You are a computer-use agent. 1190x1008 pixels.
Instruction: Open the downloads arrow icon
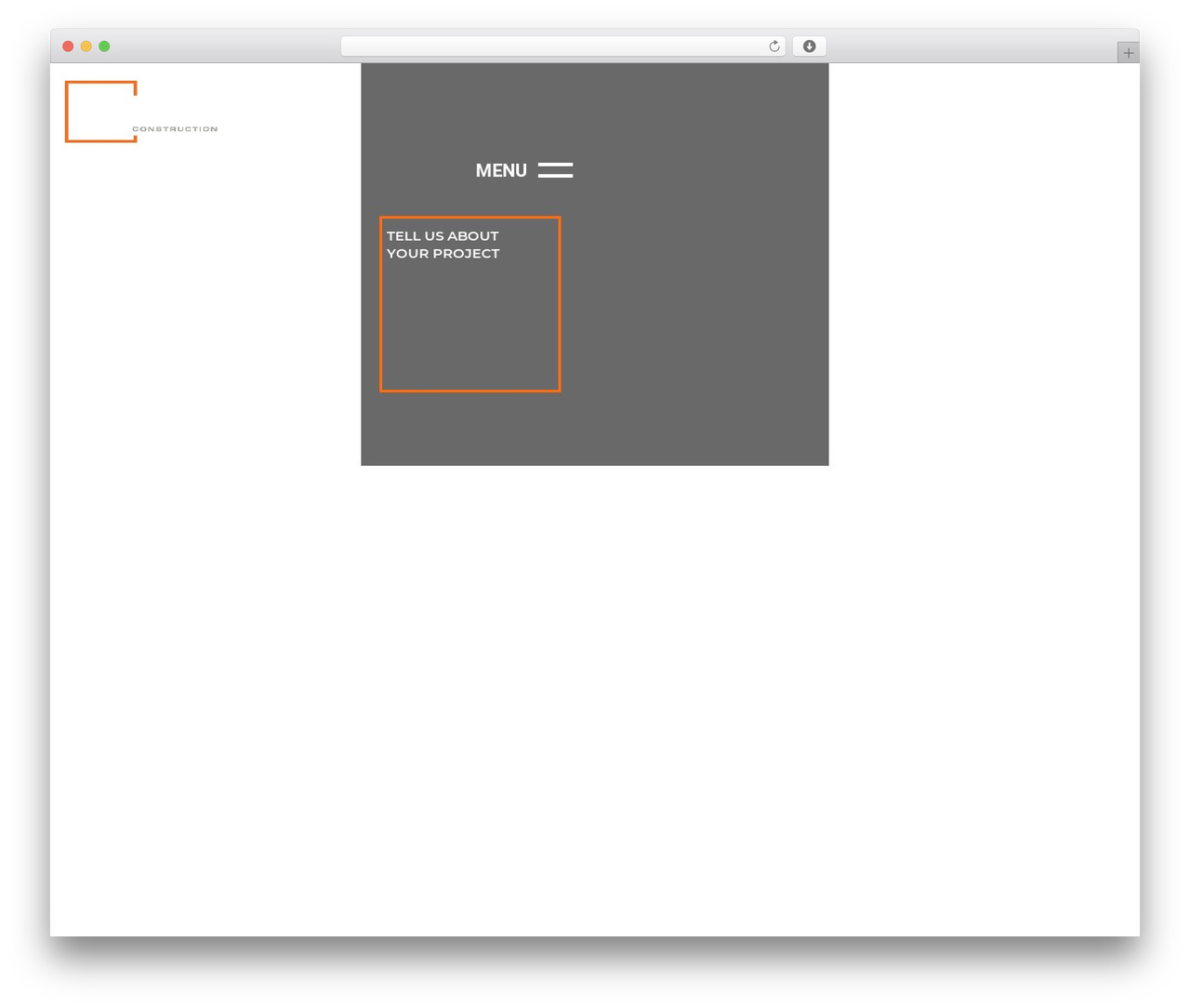pos(809,46)
